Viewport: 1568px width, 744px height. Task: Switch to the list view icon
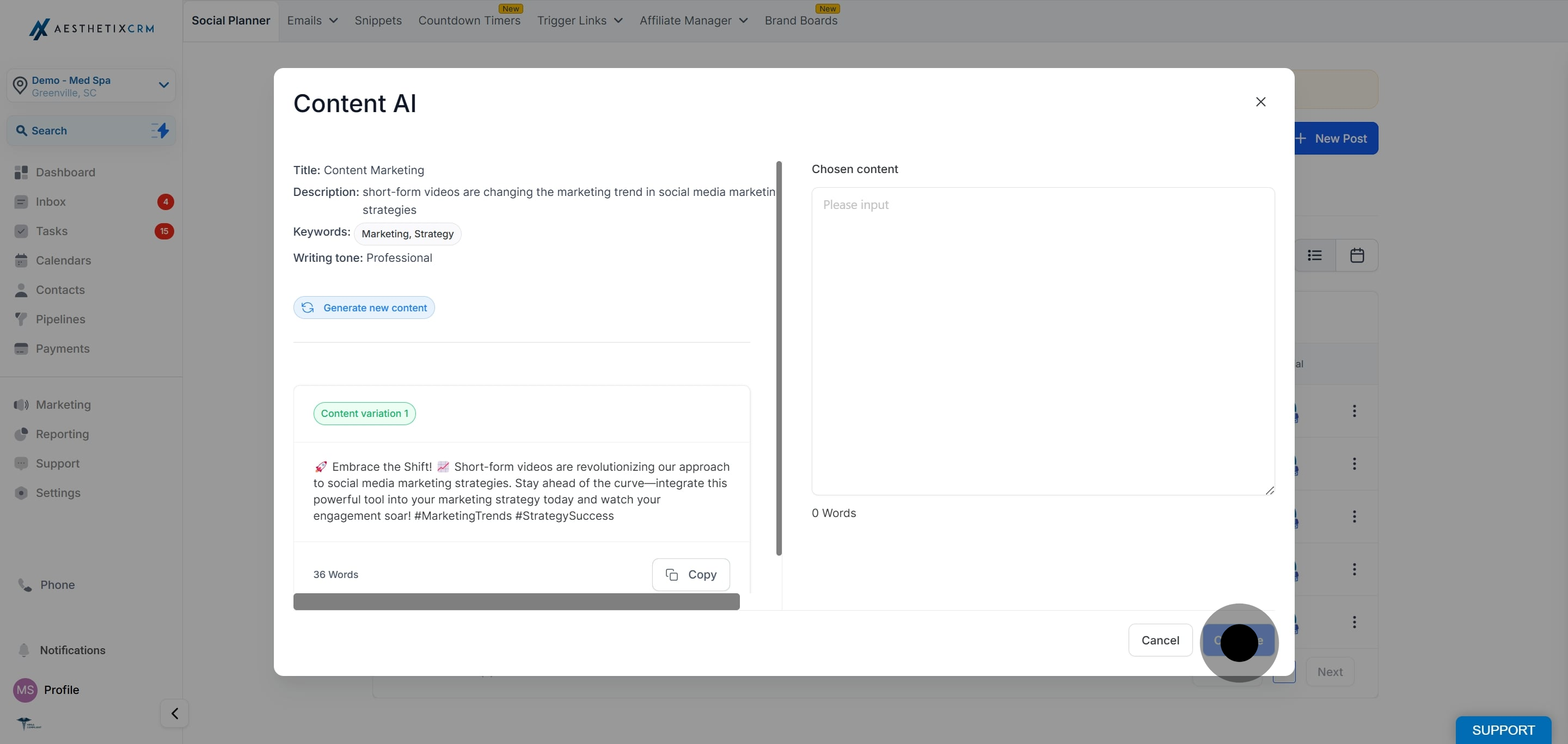pyautogui.click(x=1314, y=255)
